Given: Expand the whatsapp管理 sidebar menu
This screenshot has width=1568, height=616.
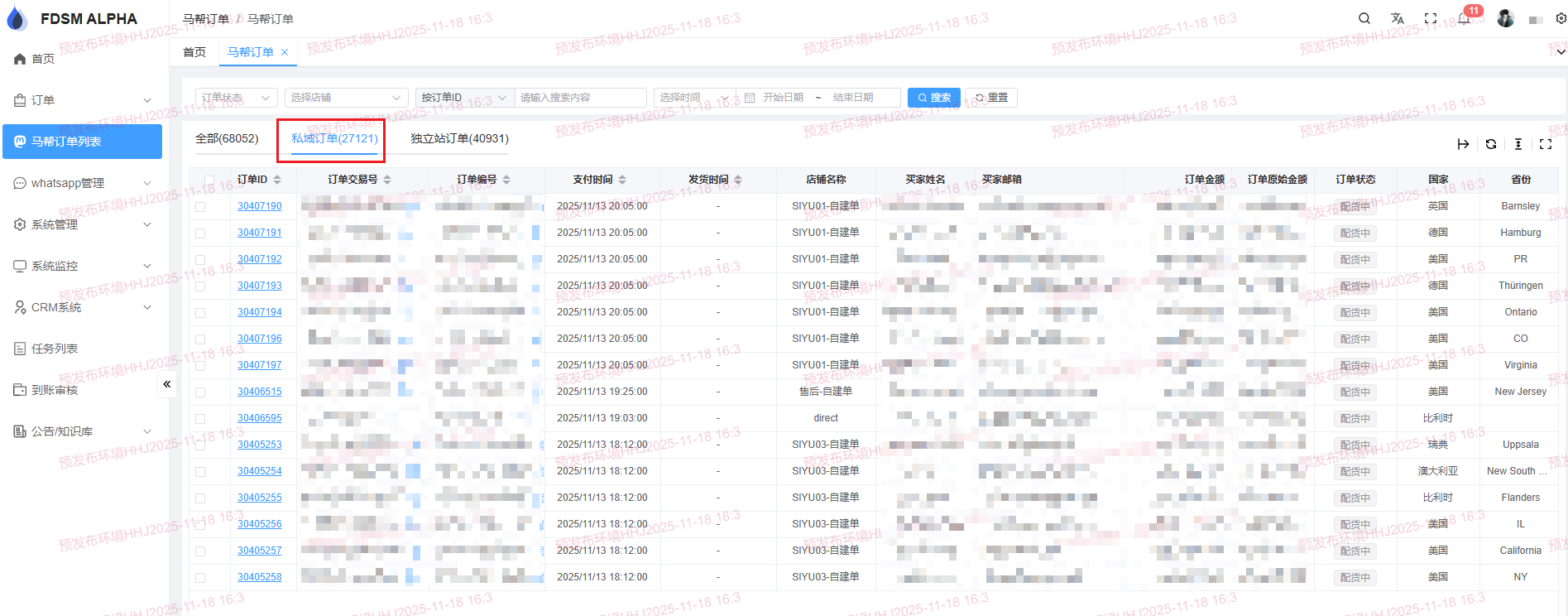Looking at the screenshot, I should [83, 183].
